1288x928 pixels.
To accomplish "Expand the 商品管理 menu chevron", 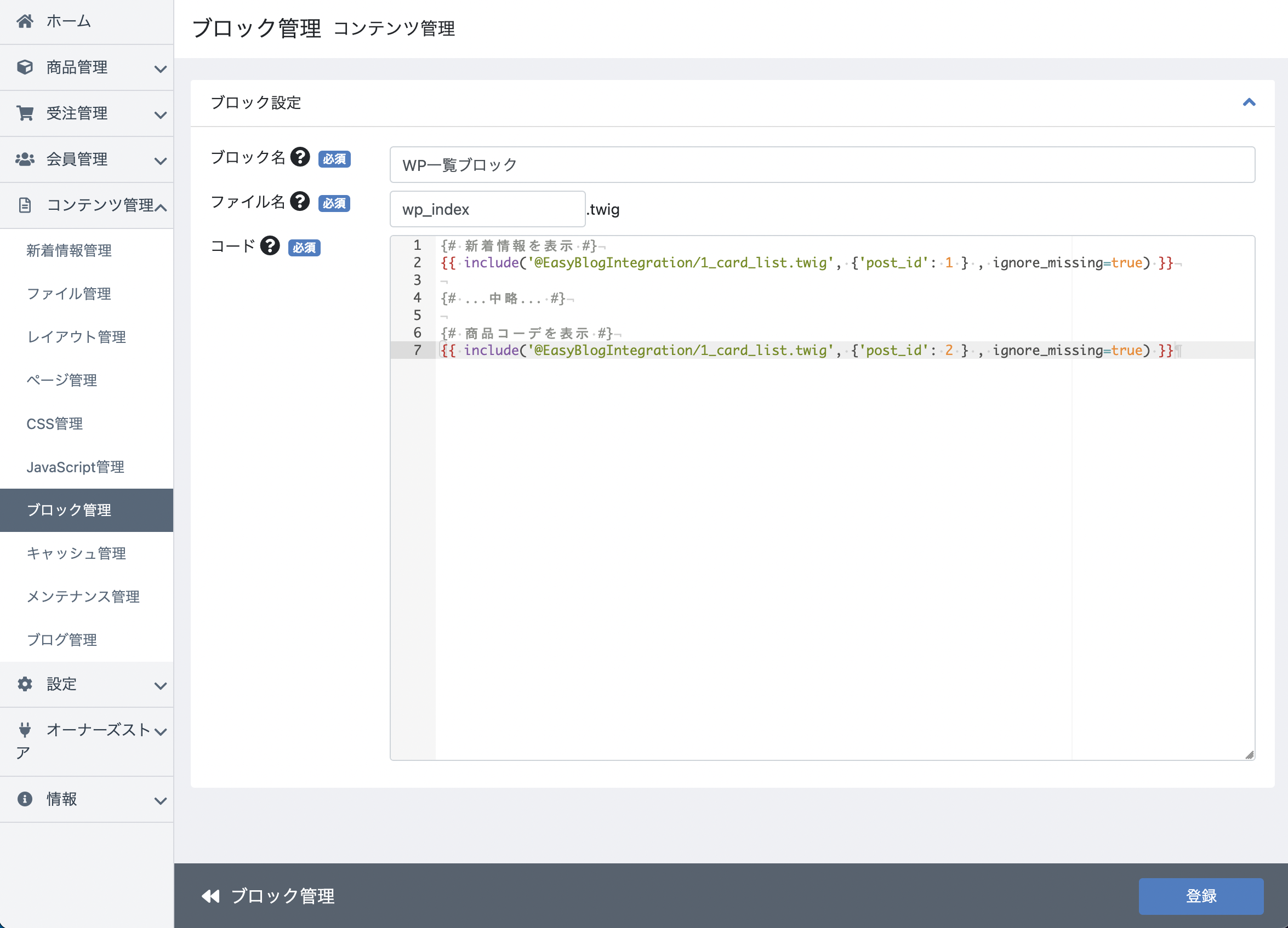I will tap(160, 68).
